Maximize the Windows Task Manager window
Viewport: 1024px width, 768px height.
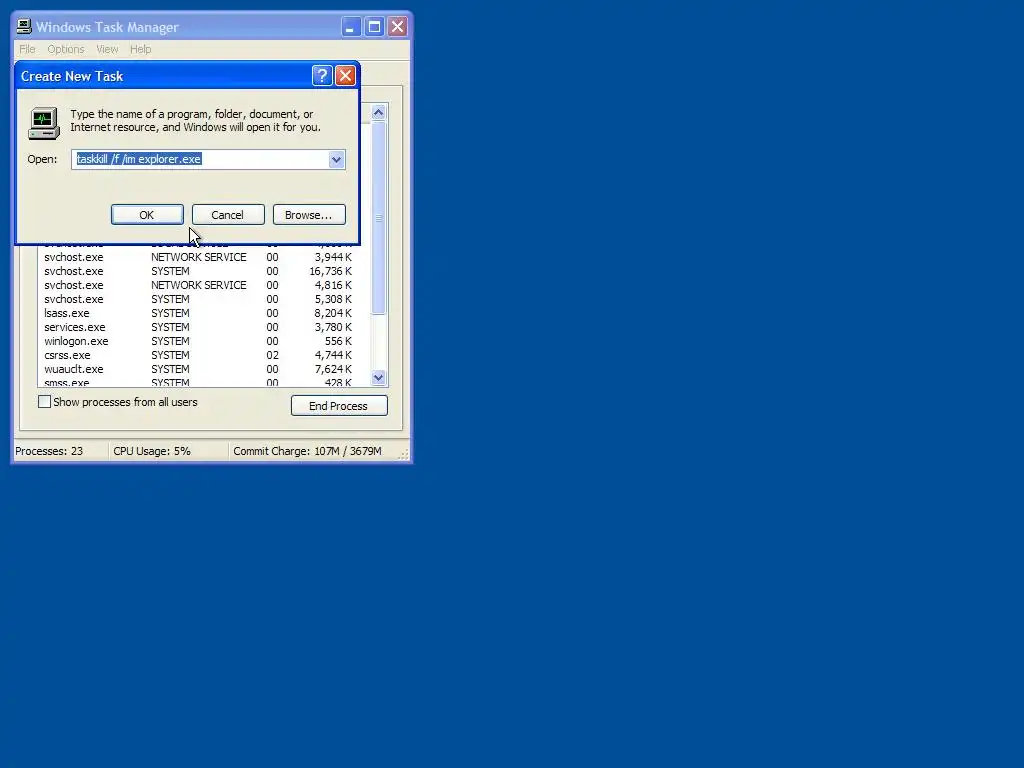tap(374, 27)
